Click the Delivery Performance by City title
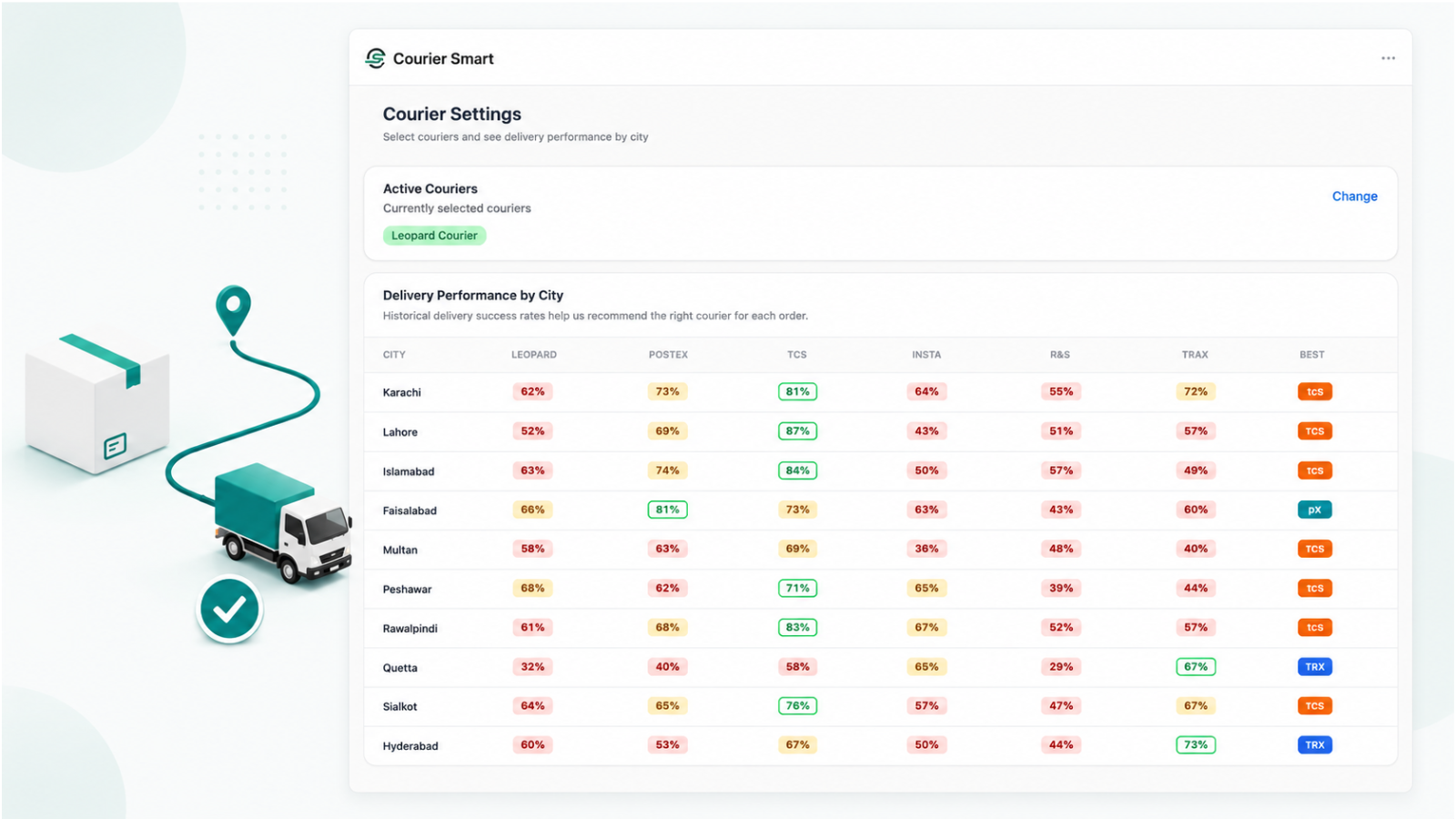The width and height of the screenshot is (1456, 819). [x=473, y=296]
